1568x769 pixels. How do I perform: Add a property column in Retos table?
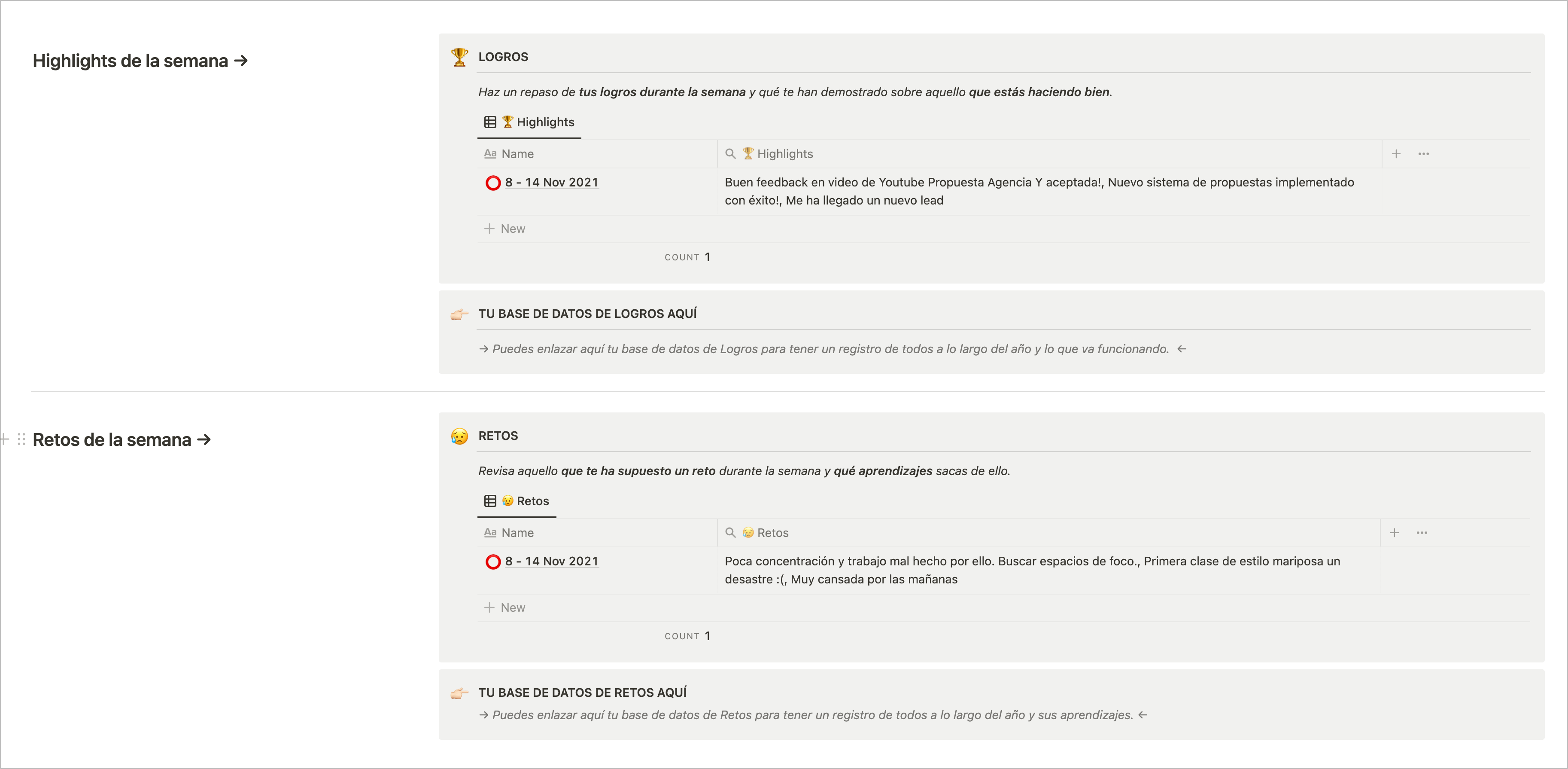1394,533
